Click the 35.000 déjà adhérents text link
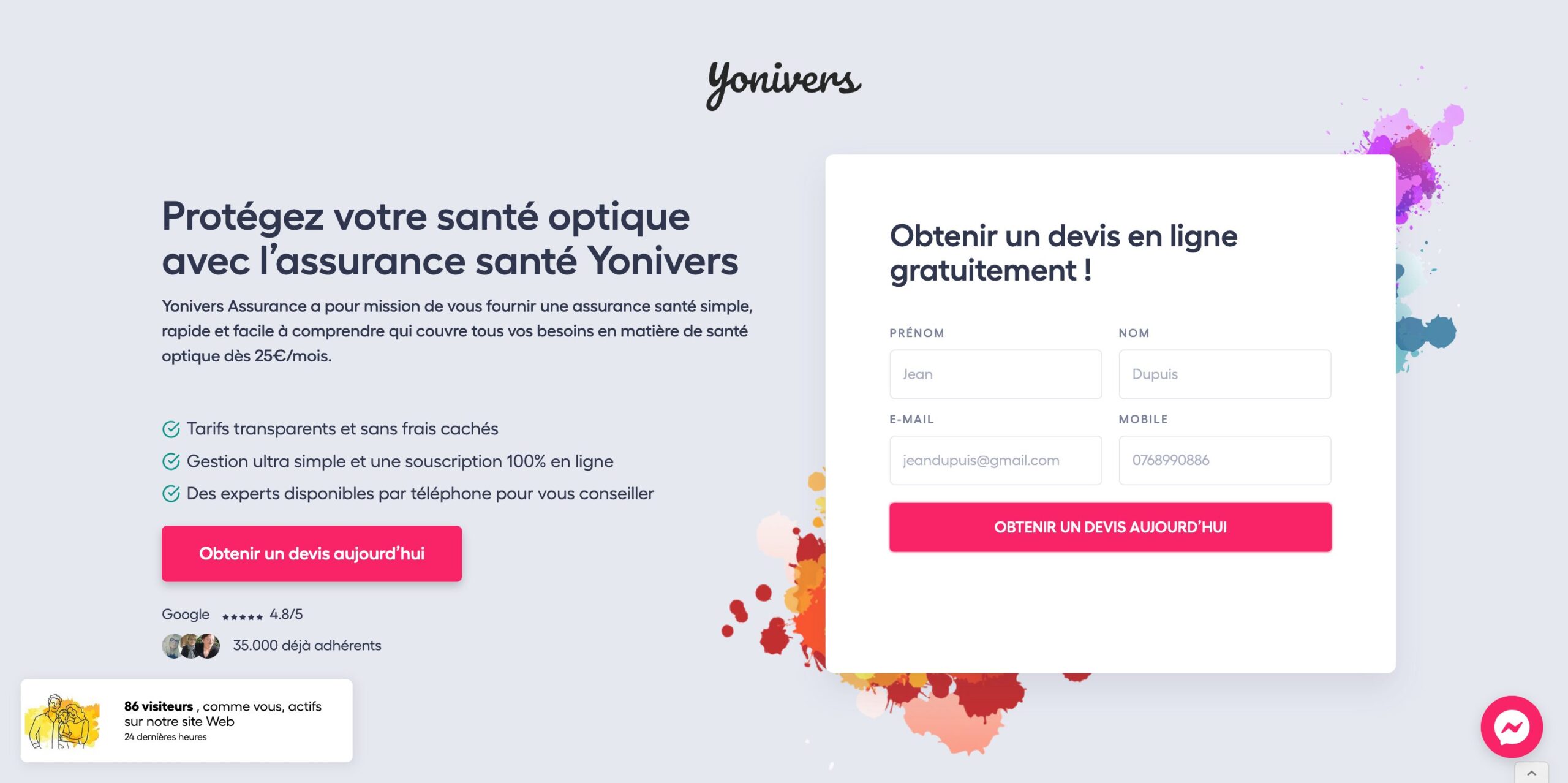1568x783 pixels. (307, 645)
